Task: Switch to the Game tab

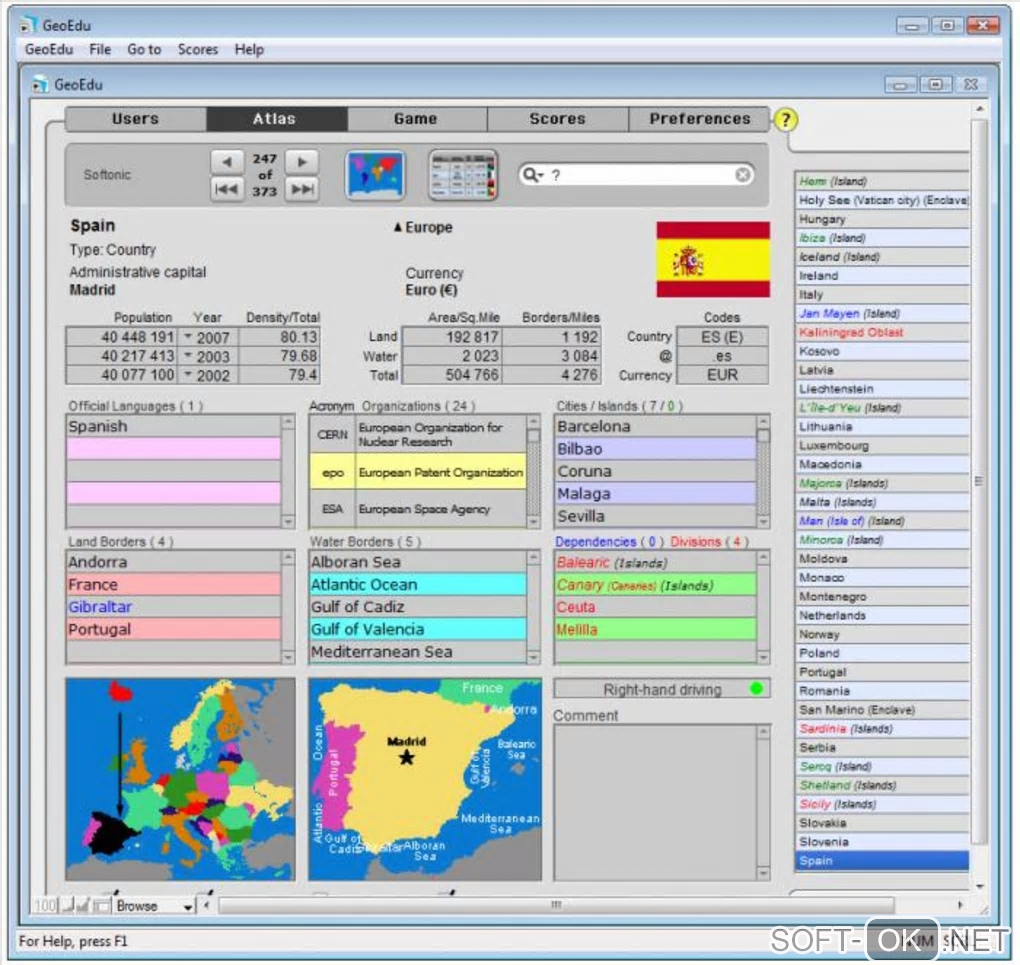Action: tap(416, 119)
